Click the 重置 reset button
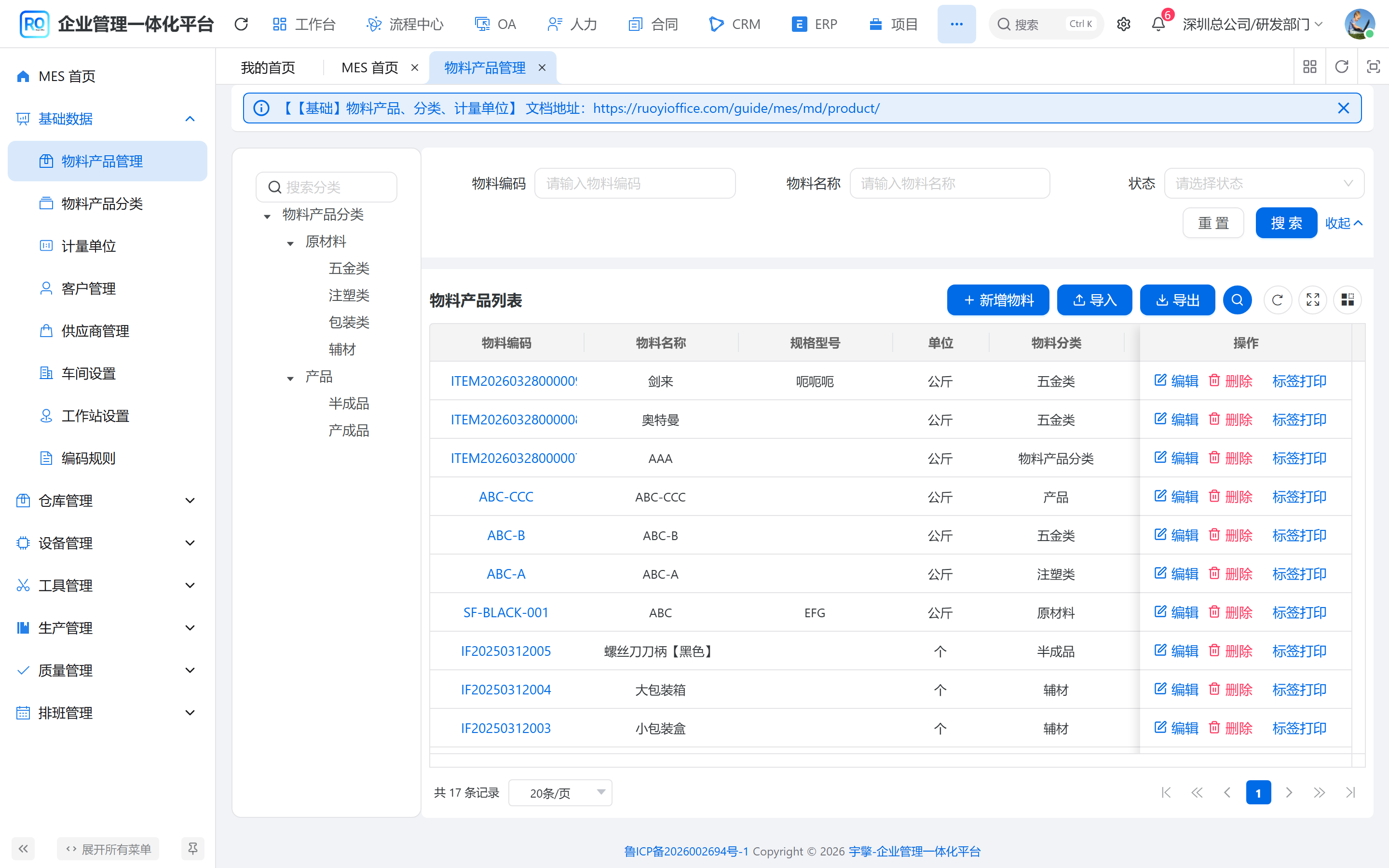Screen dimensions: 1389x868 (x=1213, y=223)
